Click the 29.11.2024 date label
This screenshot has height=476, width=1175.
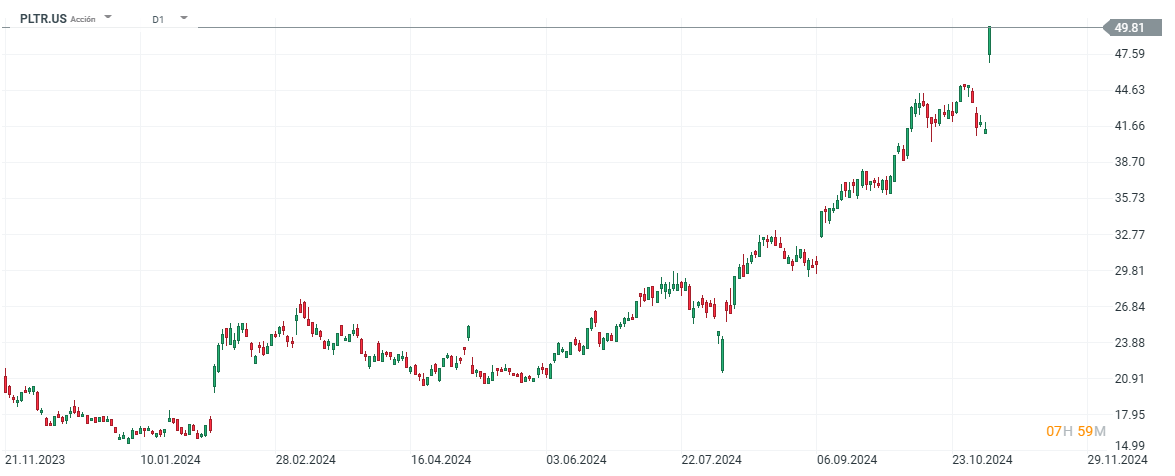pos(1117,460)
